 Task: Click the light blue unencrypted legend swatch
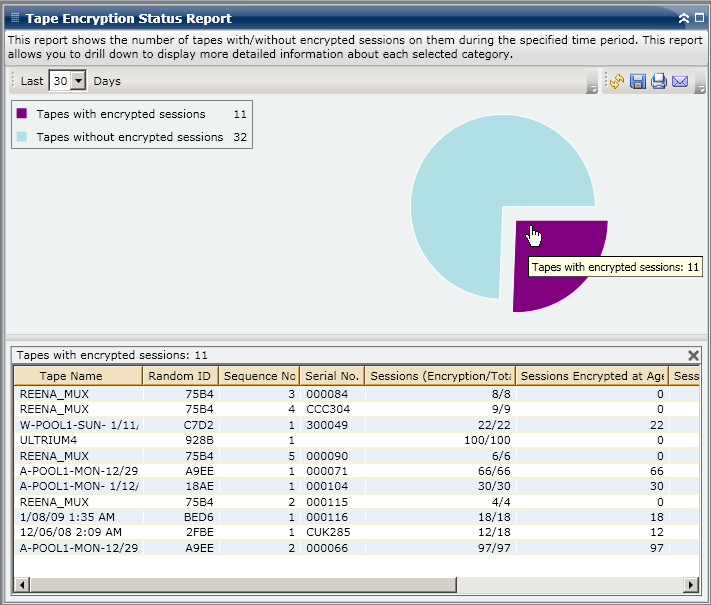tap(23, 137)
